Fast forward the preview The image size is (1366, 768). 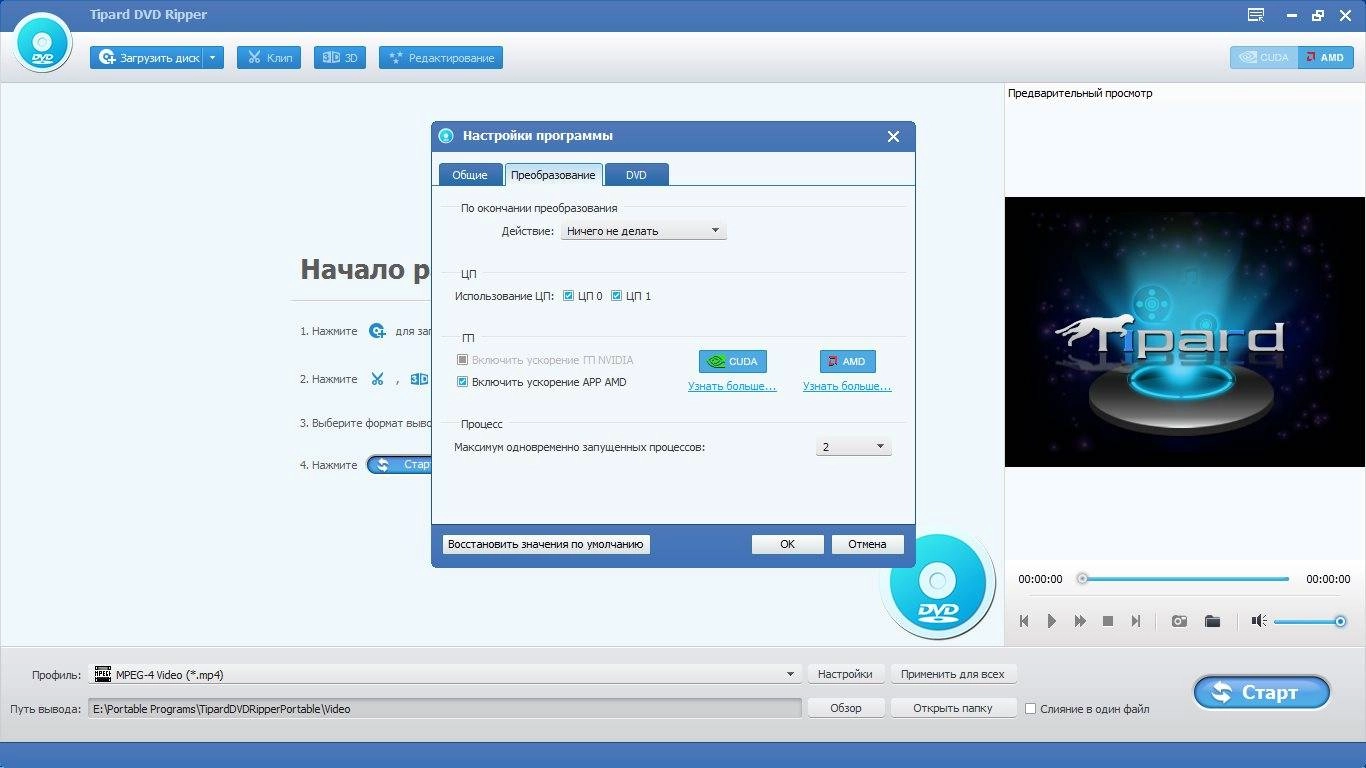pyautogui.click(x=1080, y=621)
